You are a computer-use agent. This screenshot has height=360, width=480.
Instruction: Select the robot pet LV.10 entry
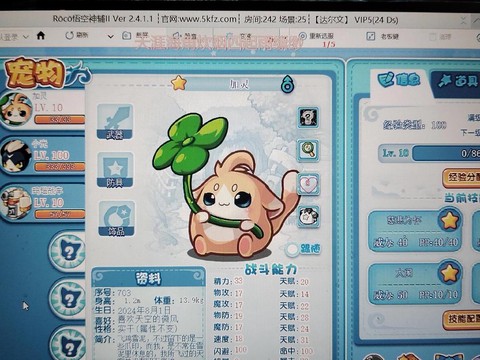pyautogui.click(x=42, y=203)
